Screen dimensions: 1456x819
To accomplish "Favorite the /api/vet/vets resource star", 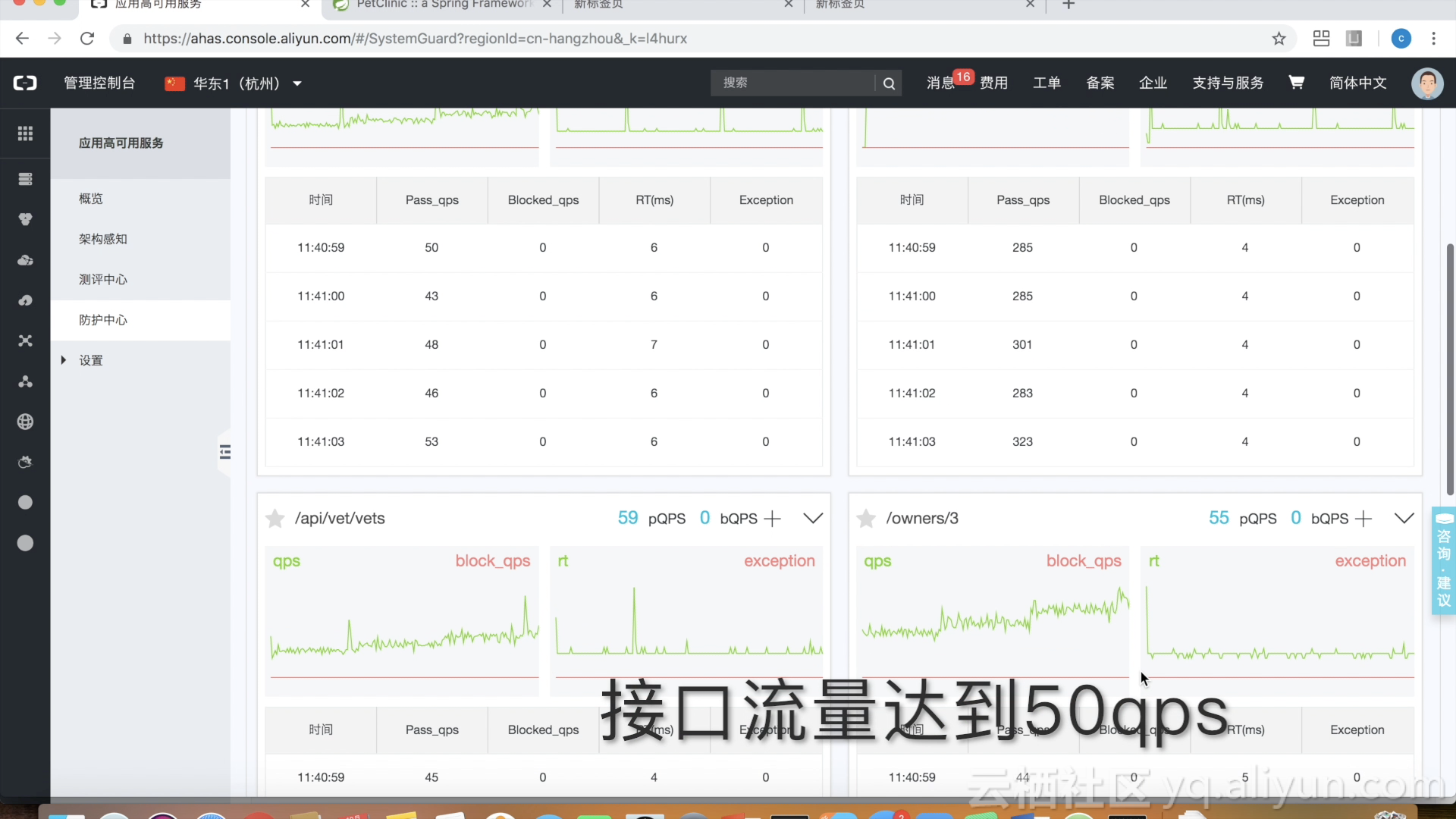I will [x=275, y=519].
